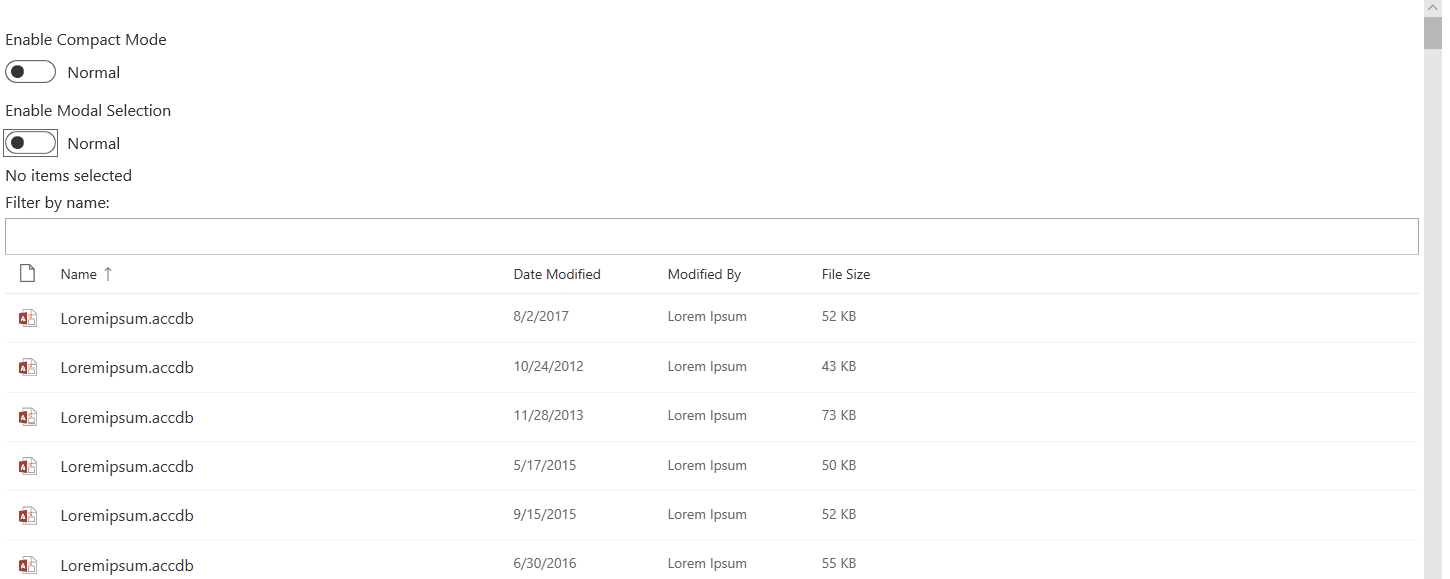Click the vertical scrollbar thumb
Image resolution: width=1450 pixels, height=579 pixels.
coord(1433,33)
